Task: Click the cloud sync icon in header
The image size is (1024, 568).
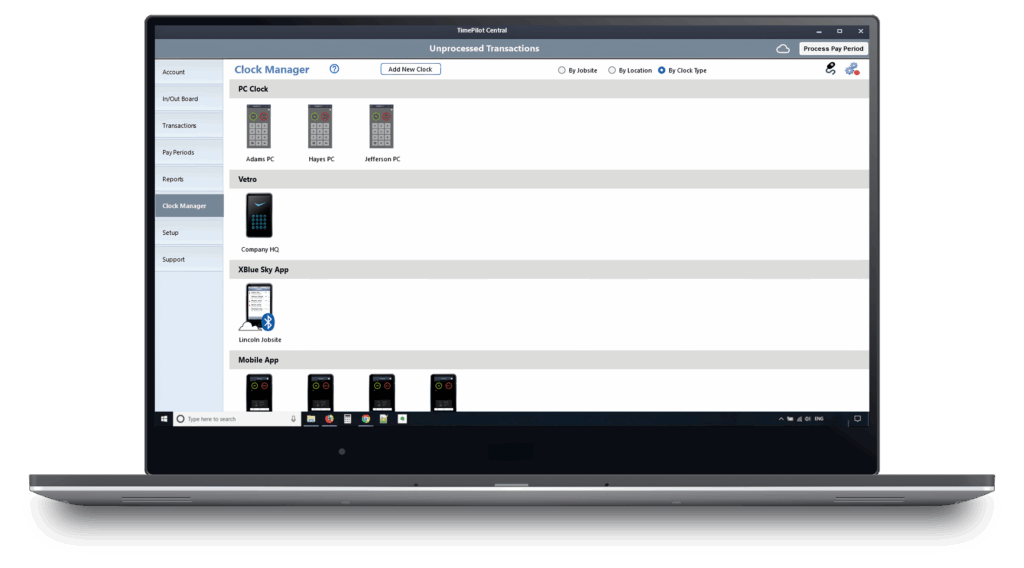Action: coord(783,49)
